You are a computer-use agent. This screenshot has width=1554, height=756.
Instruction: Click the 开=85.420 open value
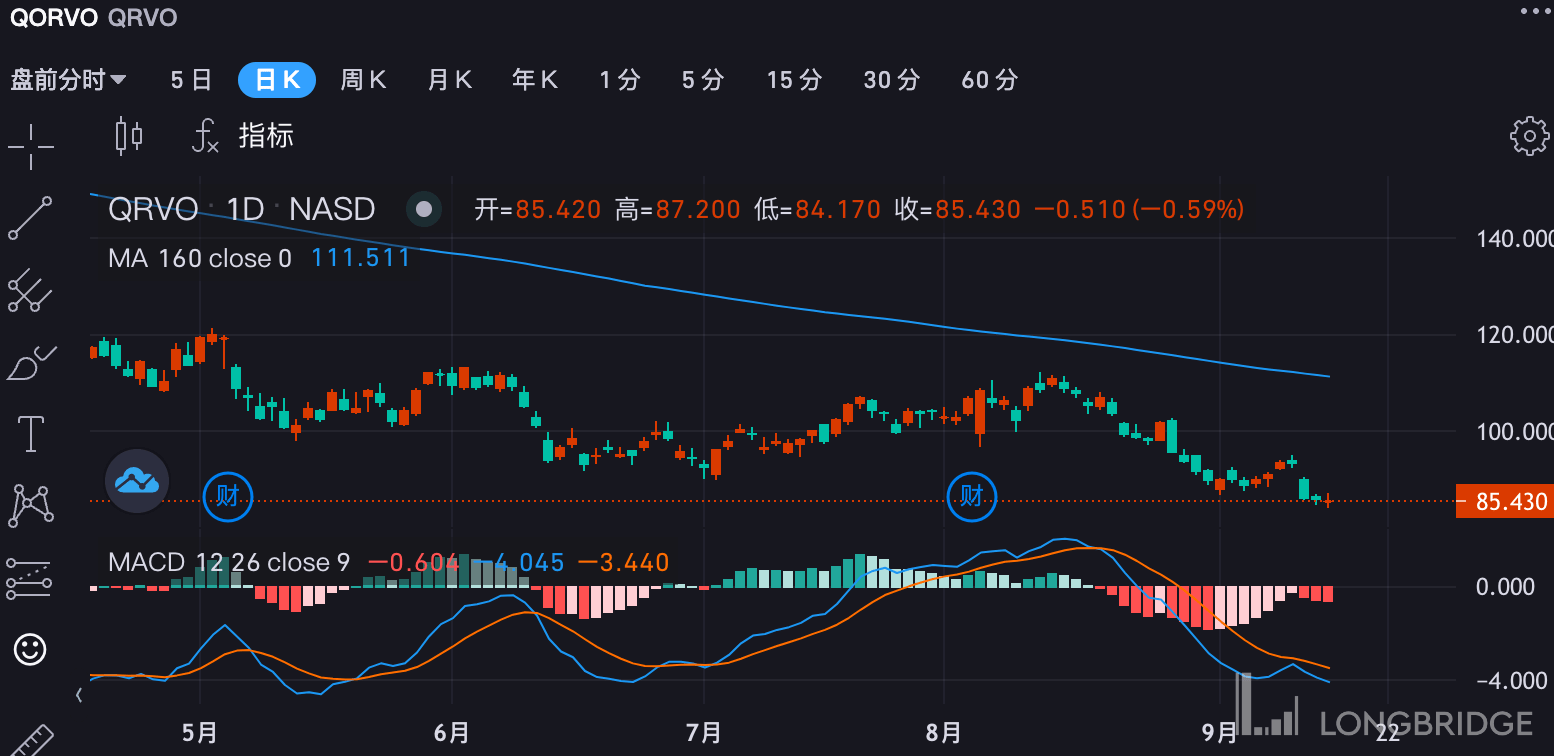point(538,210)
